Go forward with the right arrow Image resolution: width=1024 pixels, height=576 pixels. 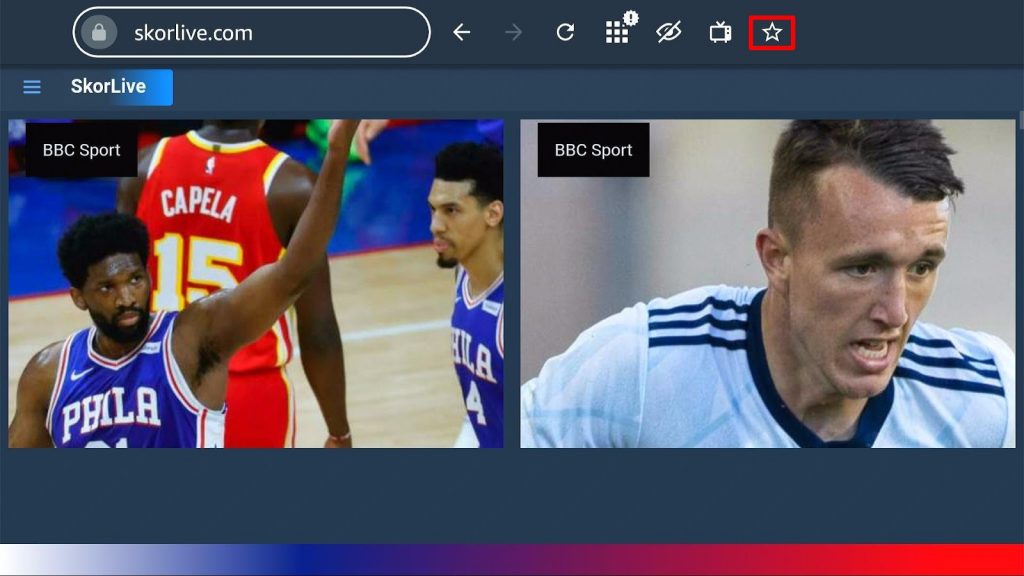(514, 32)
